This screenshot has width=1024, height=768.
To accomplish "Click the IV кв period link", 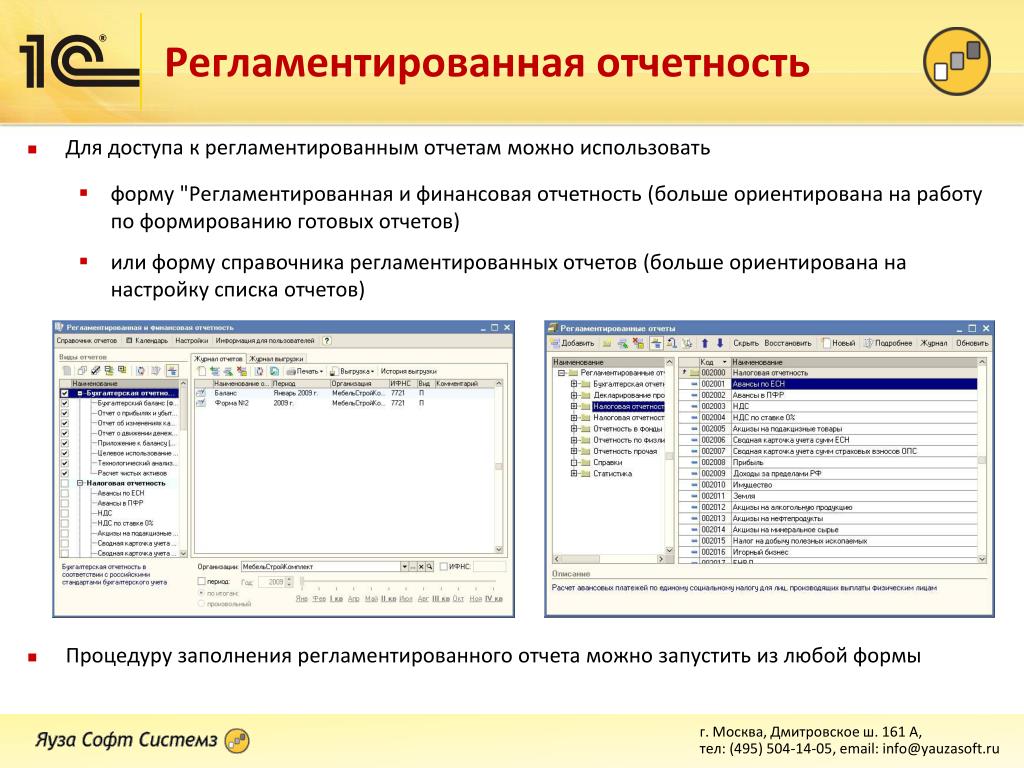I will pyautogui.click(x=494, y=598).
